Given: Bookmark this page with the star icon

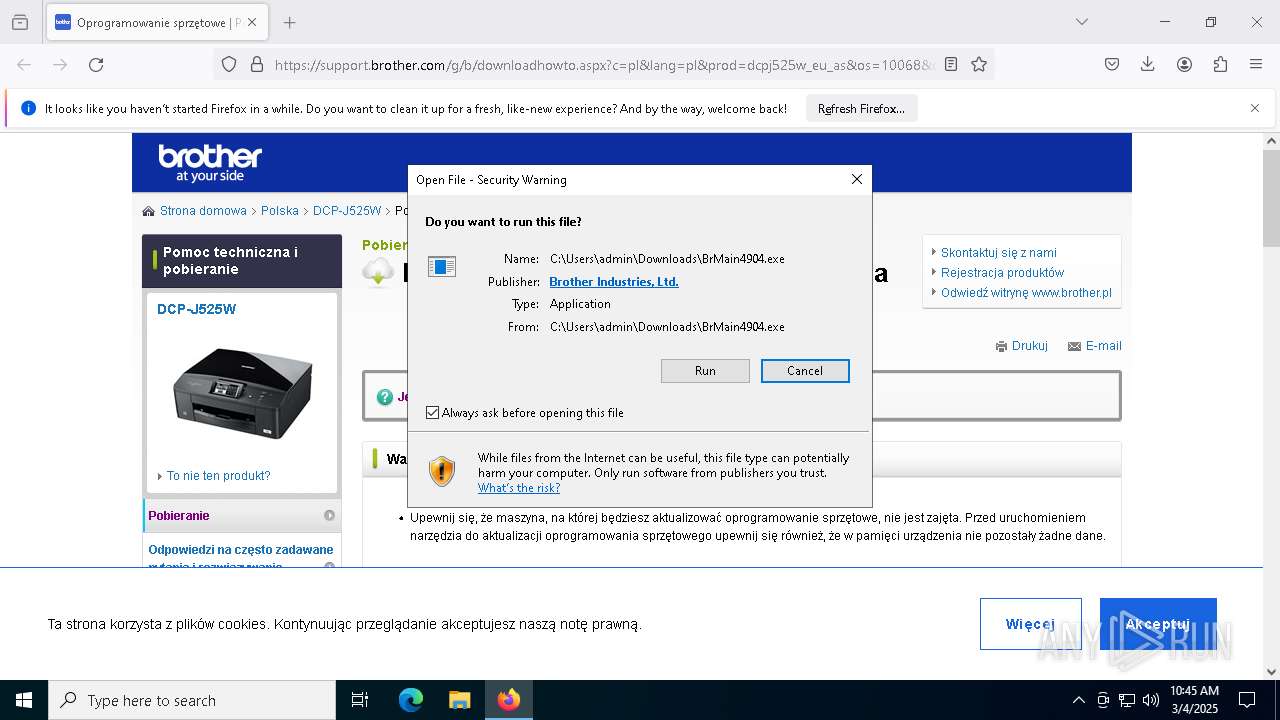Looking at the screenshot, I should pos(979,64).
